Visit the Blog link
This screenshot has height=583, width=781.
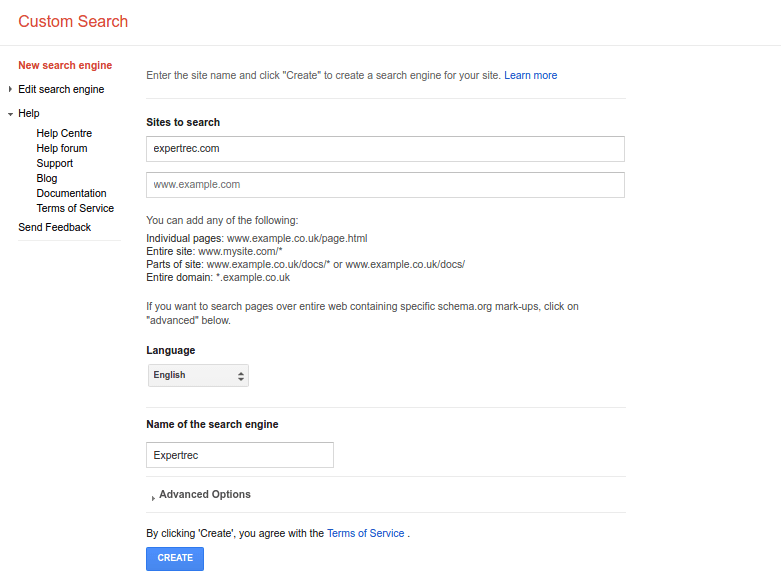[47, 178]
